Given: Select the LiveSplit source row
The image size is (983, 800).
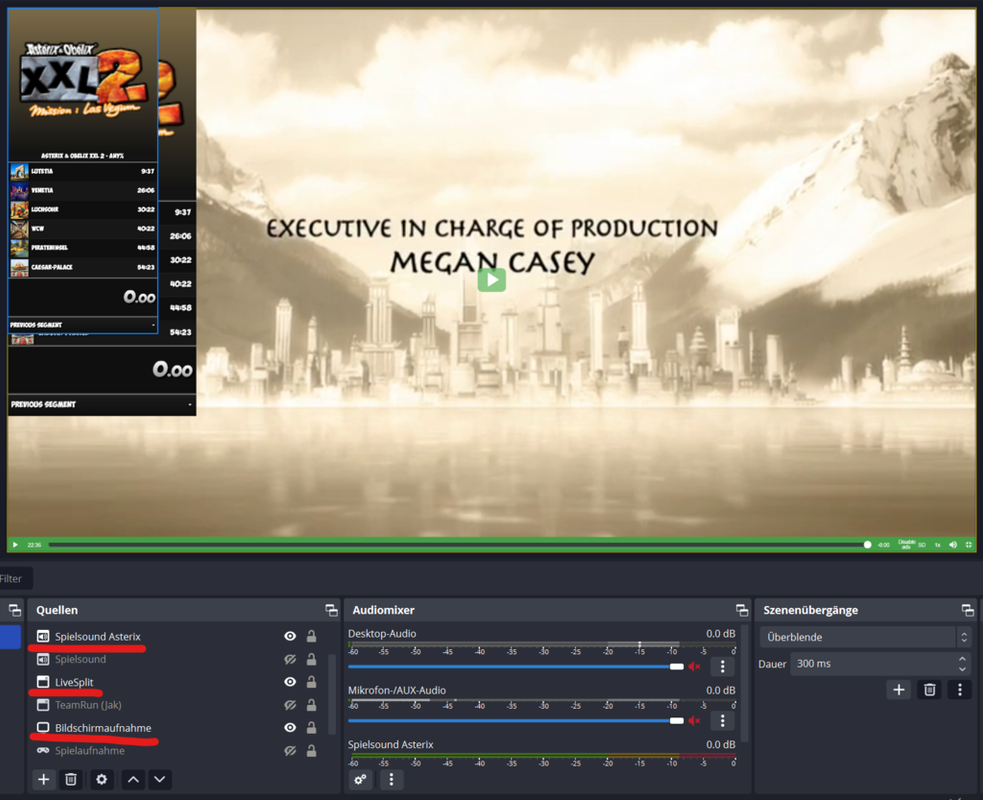Looking at the screenshot, I should point(177,682).
